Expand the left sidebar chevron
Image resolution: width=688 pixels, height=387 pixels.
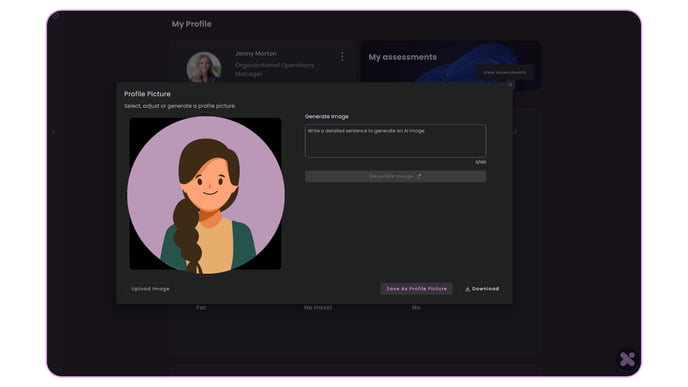(x=53, y=132)
